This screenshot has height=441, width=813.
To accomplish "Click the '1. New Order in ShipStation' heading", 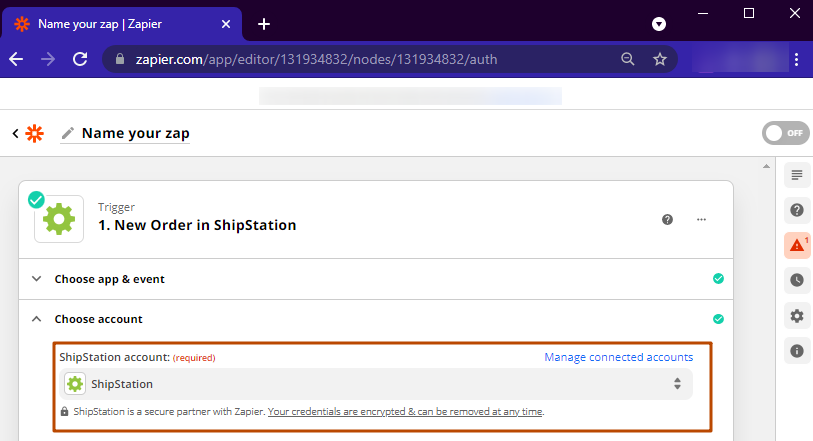I will point(198,225).
